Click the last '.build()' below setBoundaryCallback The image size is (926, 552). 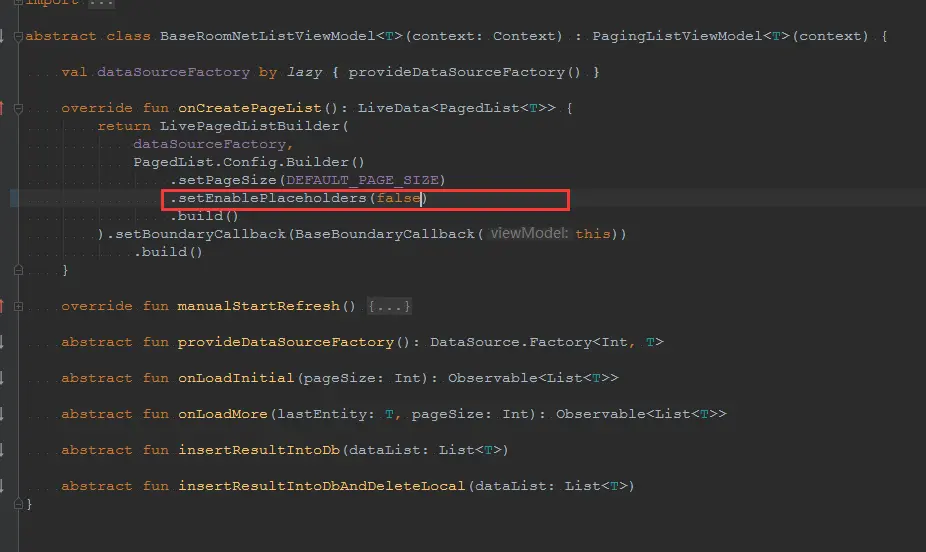point(168,252)
